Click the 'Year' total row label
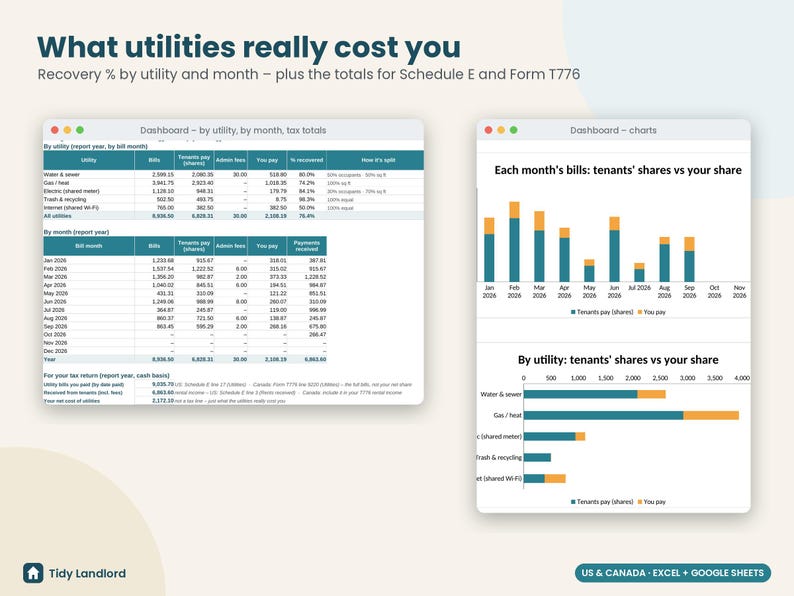 point(50,359)
